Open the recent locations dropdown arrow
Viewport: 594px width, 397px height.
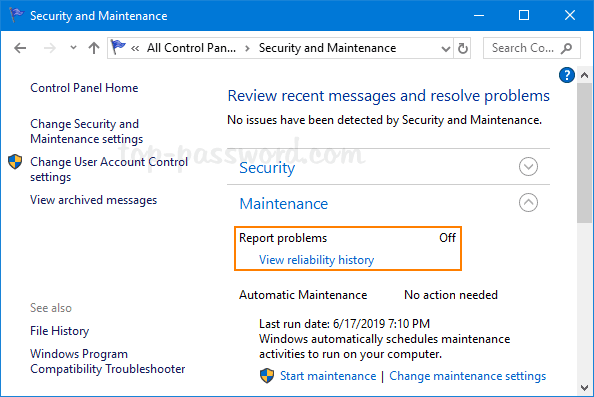73,48
